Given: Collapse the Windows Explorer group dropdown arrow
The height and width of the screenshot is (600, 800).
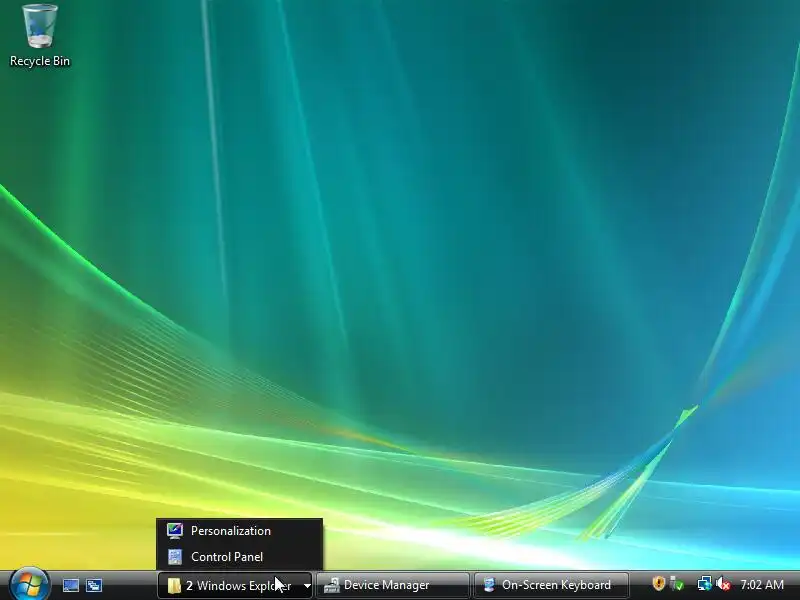Looking at the screenshot, I should (307, 586).
